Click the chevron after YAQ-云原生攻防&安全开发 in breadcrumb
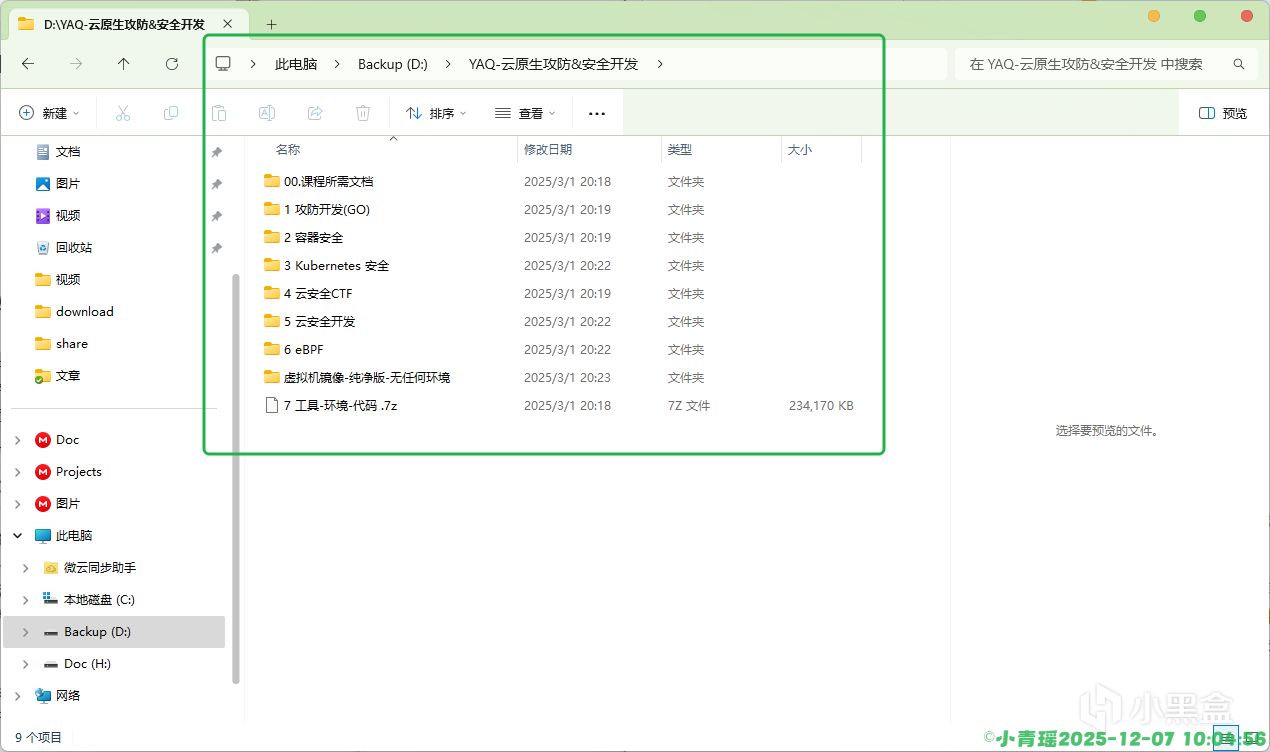Viewport: 1270px width, 752px height. [660, 63]
